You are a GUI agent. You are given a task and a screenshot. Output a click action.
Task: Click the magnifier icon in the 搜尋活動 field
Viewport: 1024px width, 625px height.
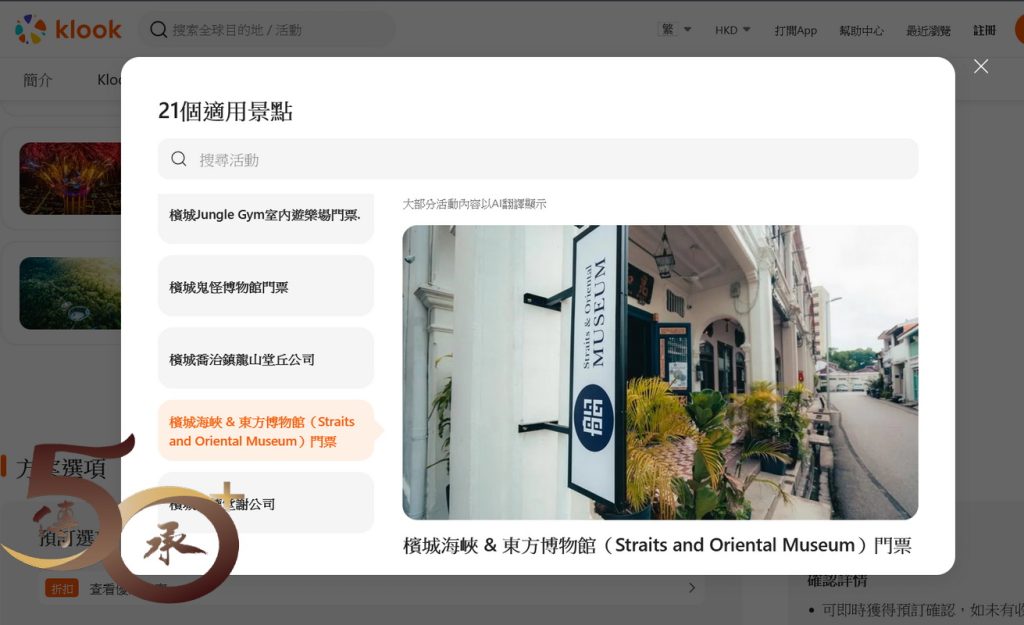tap(179, 159)
